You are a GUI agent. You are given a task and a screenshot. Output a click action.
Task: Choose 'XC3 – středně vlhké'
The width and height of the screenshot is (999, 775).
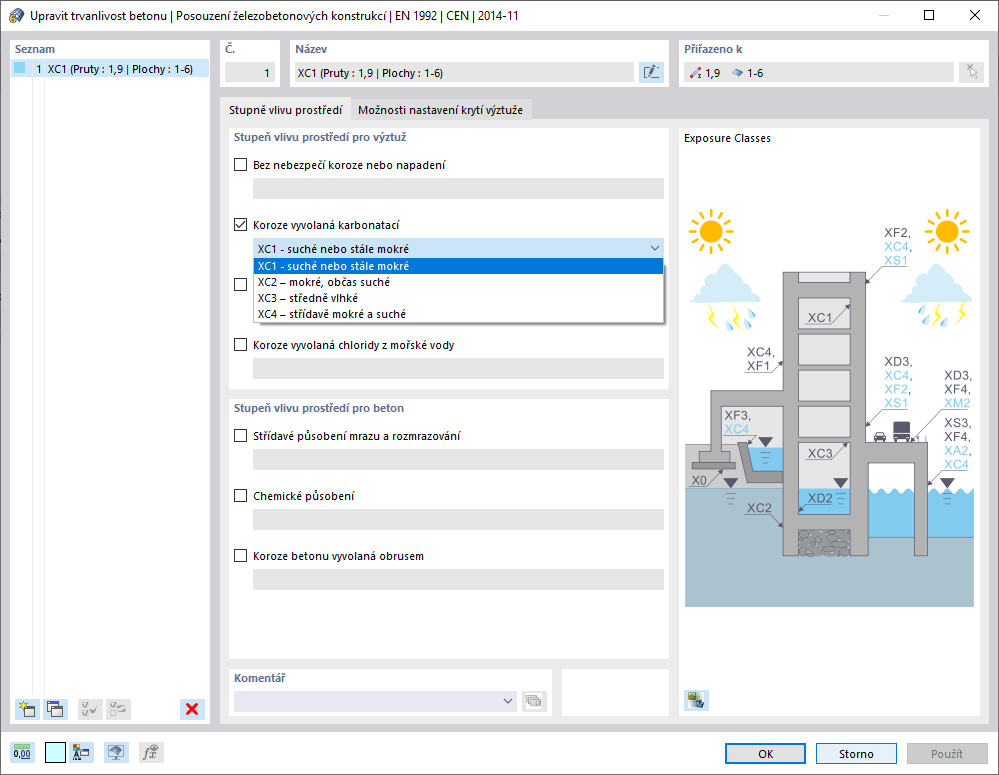458,298
